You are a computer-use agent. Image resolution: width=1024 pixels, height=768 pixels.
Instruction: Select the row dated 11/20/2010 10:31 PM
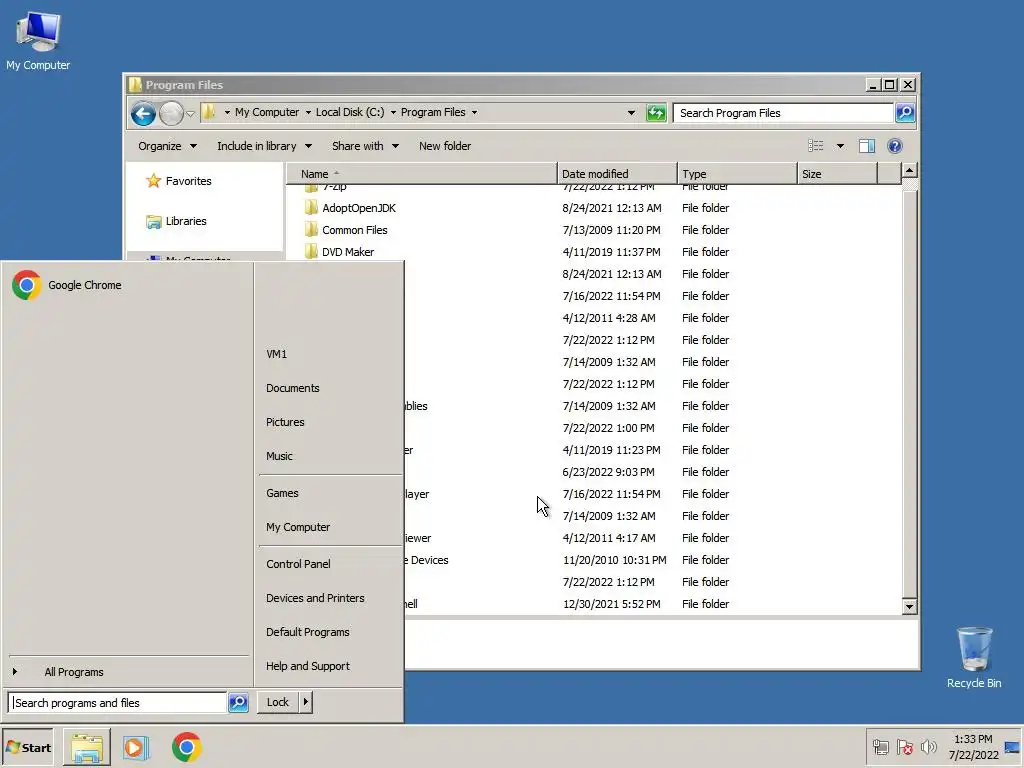(x=594, y=560)
